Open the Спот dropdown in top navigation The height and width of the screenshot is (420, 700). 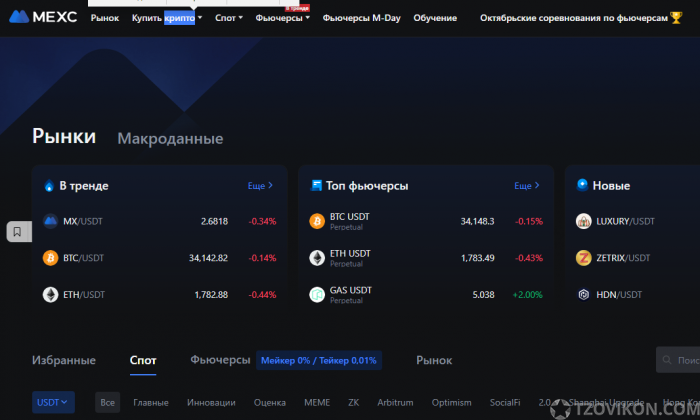pos(229,18)
